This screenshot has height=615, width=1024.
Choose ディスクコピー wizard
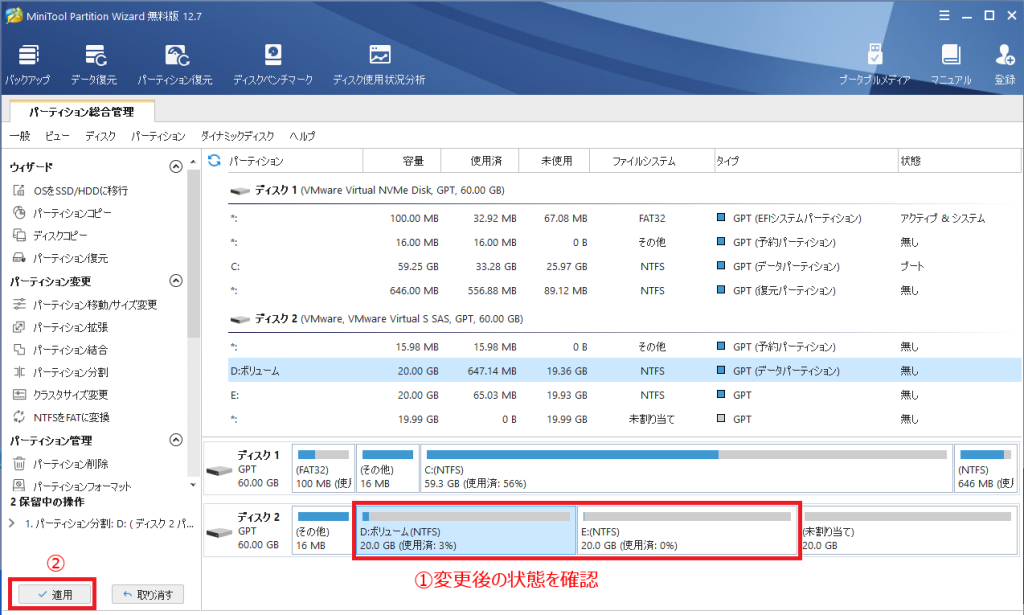click(x=50, y=235)
